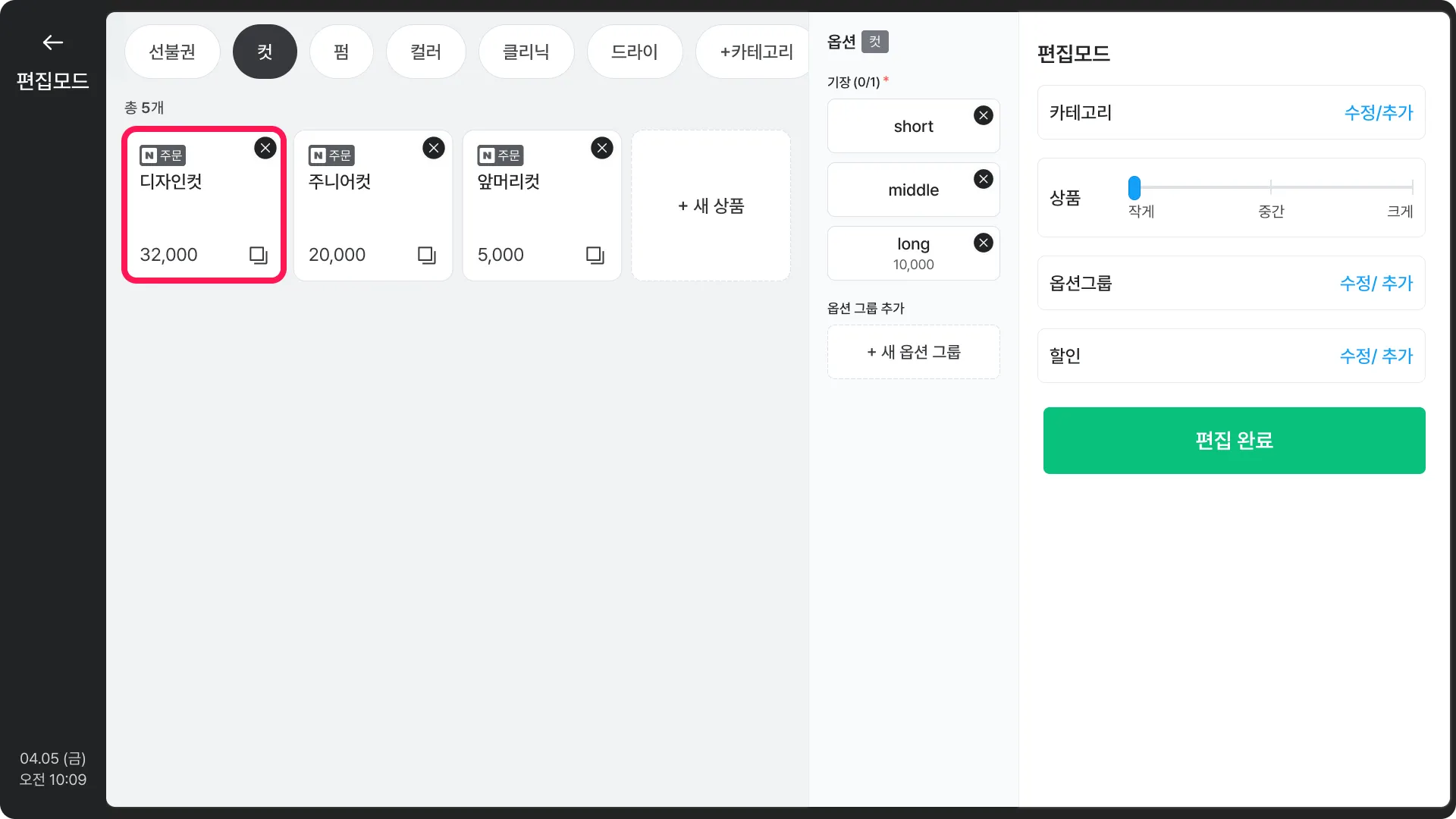The width and height of the screenshot is (1456, 819).
Task: Open 카테고리 수정/추가 link
Action: (x=1378, y=112)
